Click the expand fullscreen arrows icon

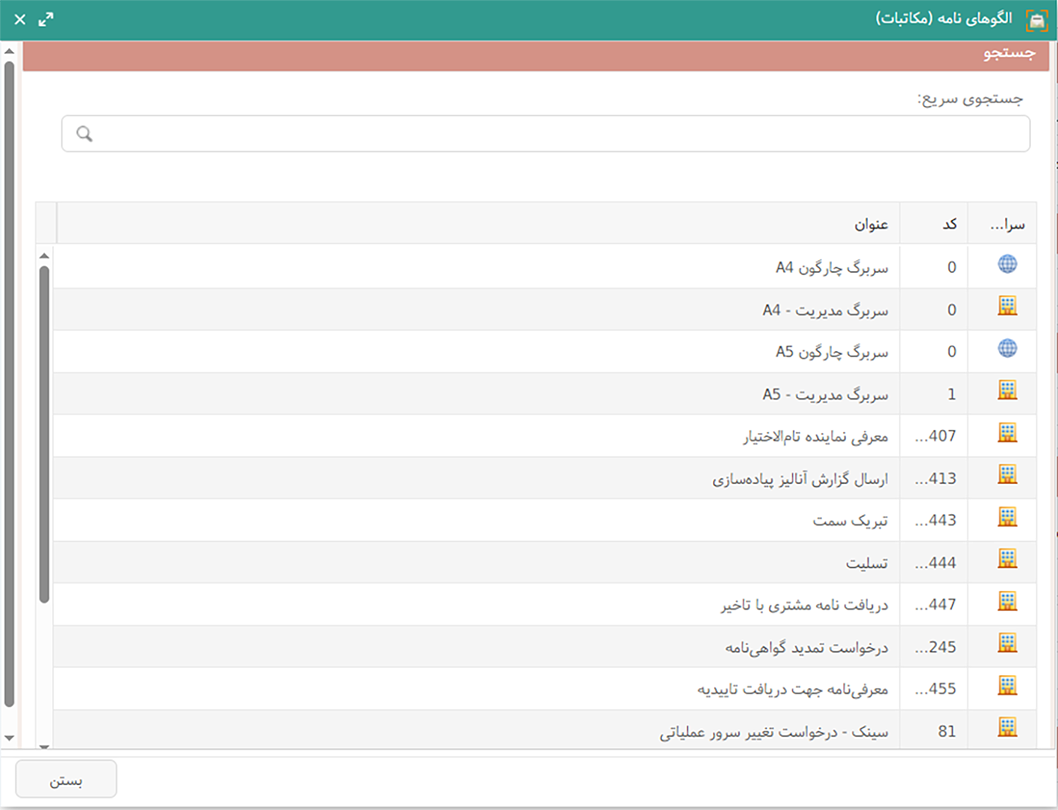coord(46,20)
